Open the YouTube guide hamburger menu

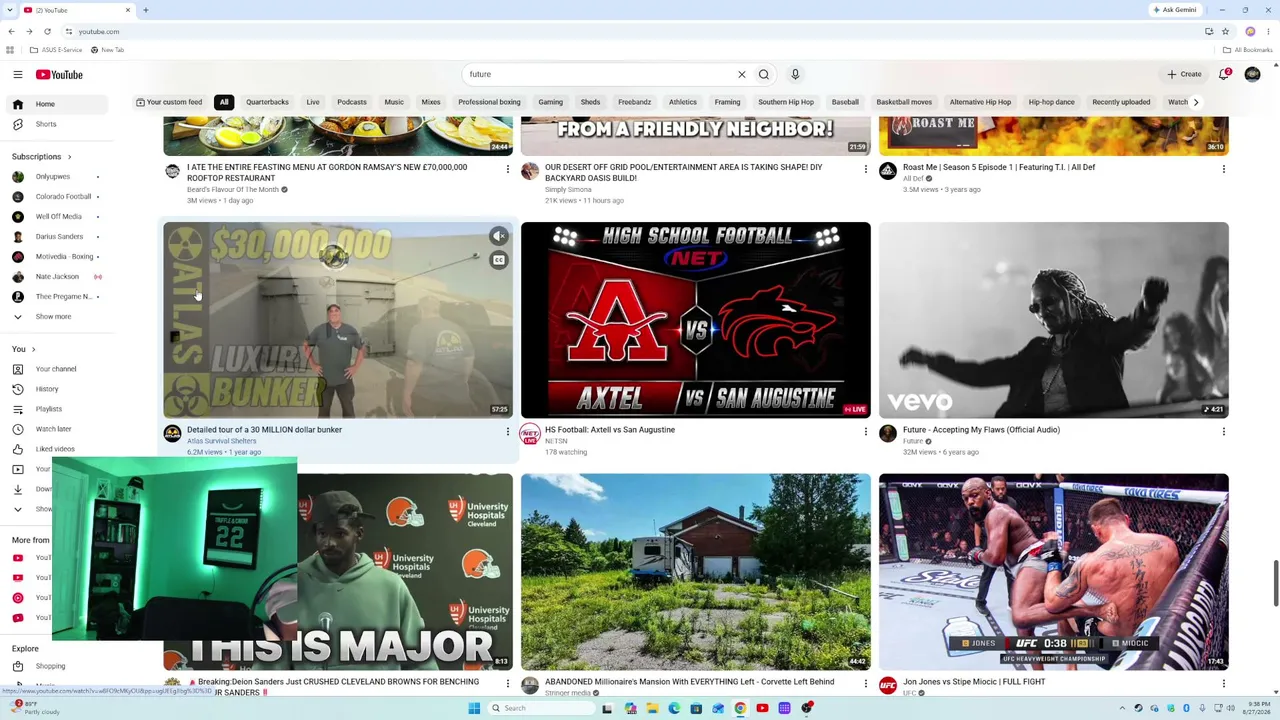click(x=17, y=74)
